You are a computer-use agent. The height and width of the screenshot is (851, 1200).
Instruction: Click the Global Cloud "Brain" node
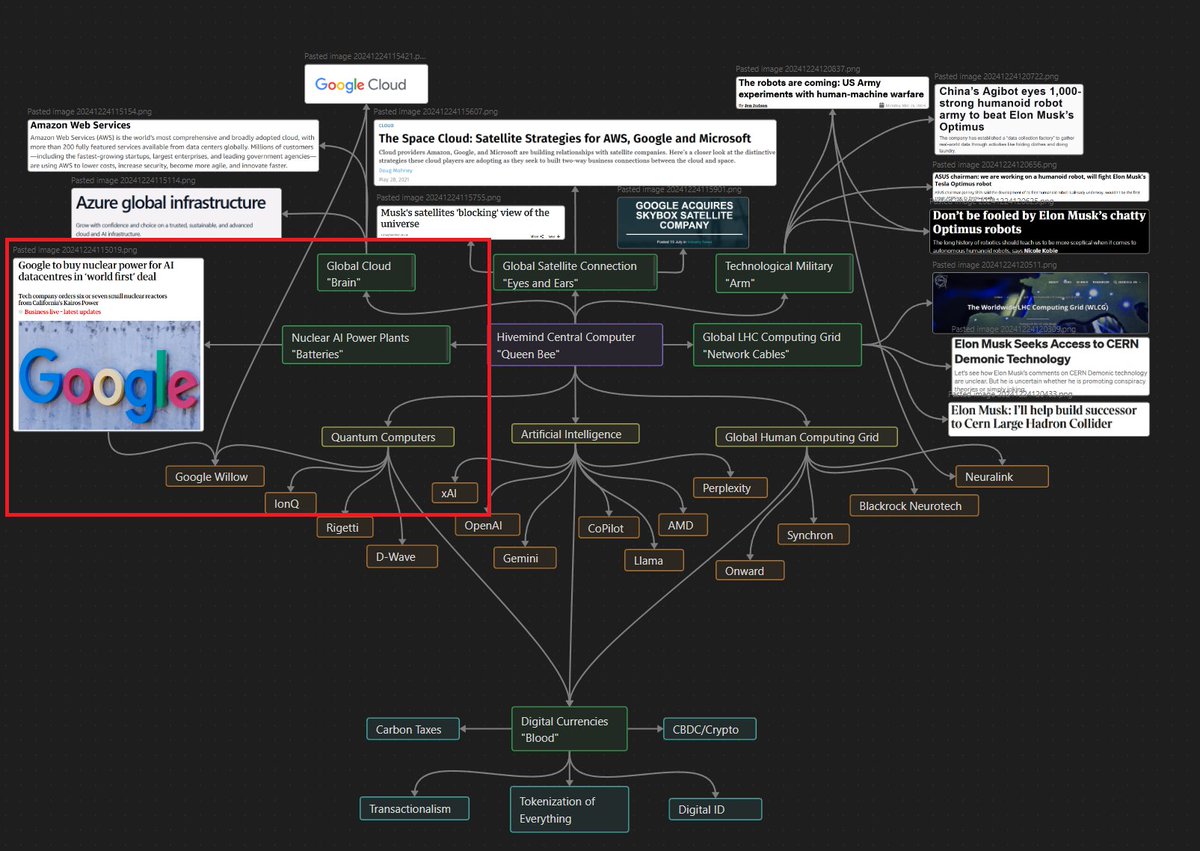pos(365,273)
